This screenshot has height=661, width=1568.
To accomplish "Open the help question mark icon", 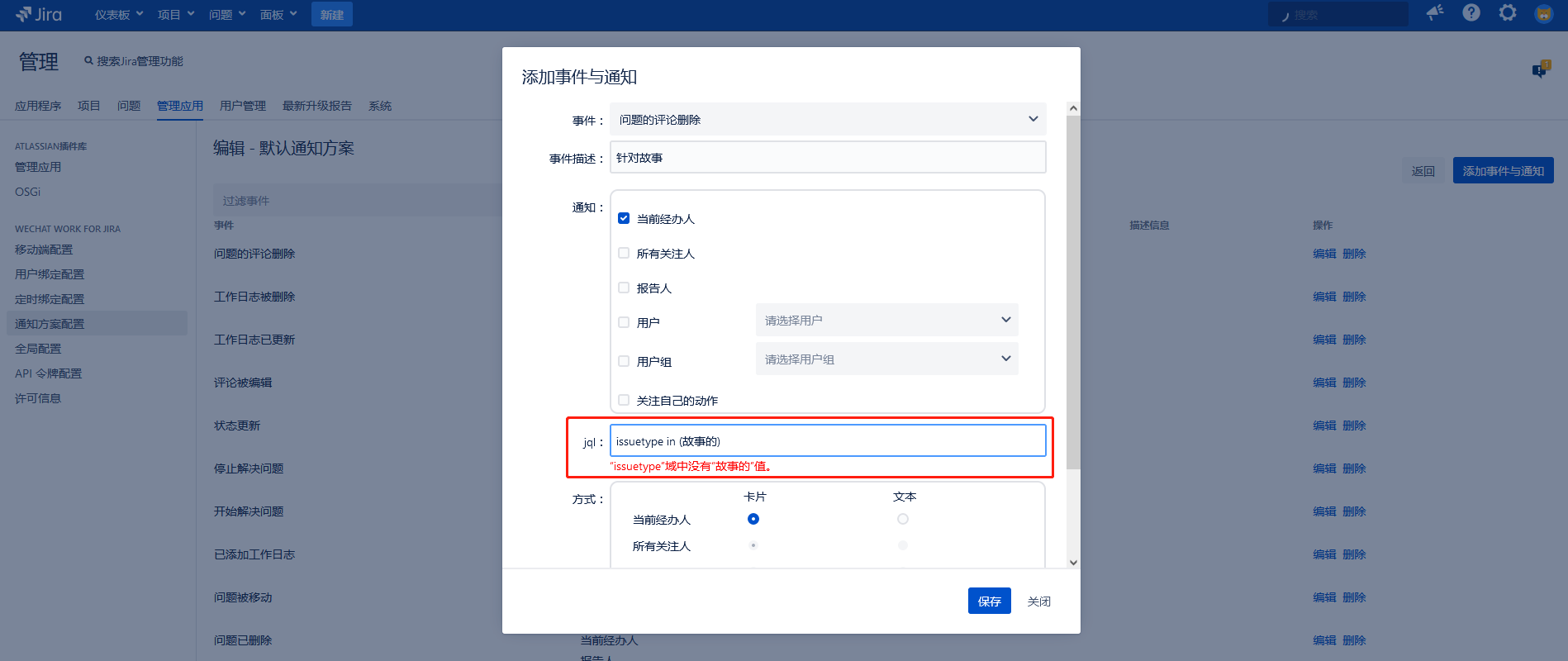I will click(x=1471, y=12).
